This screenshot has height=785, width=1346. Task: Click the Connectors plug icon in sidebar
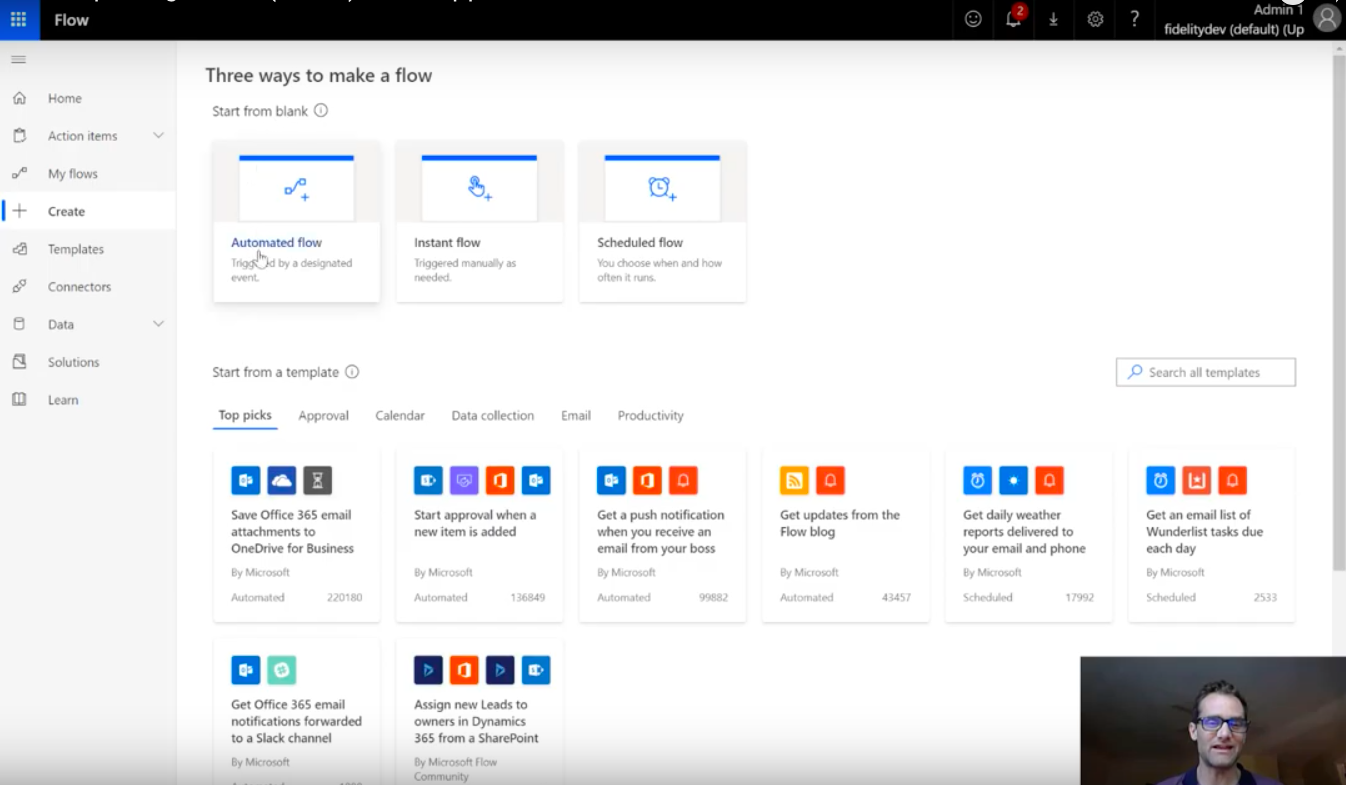pos(19,287)
